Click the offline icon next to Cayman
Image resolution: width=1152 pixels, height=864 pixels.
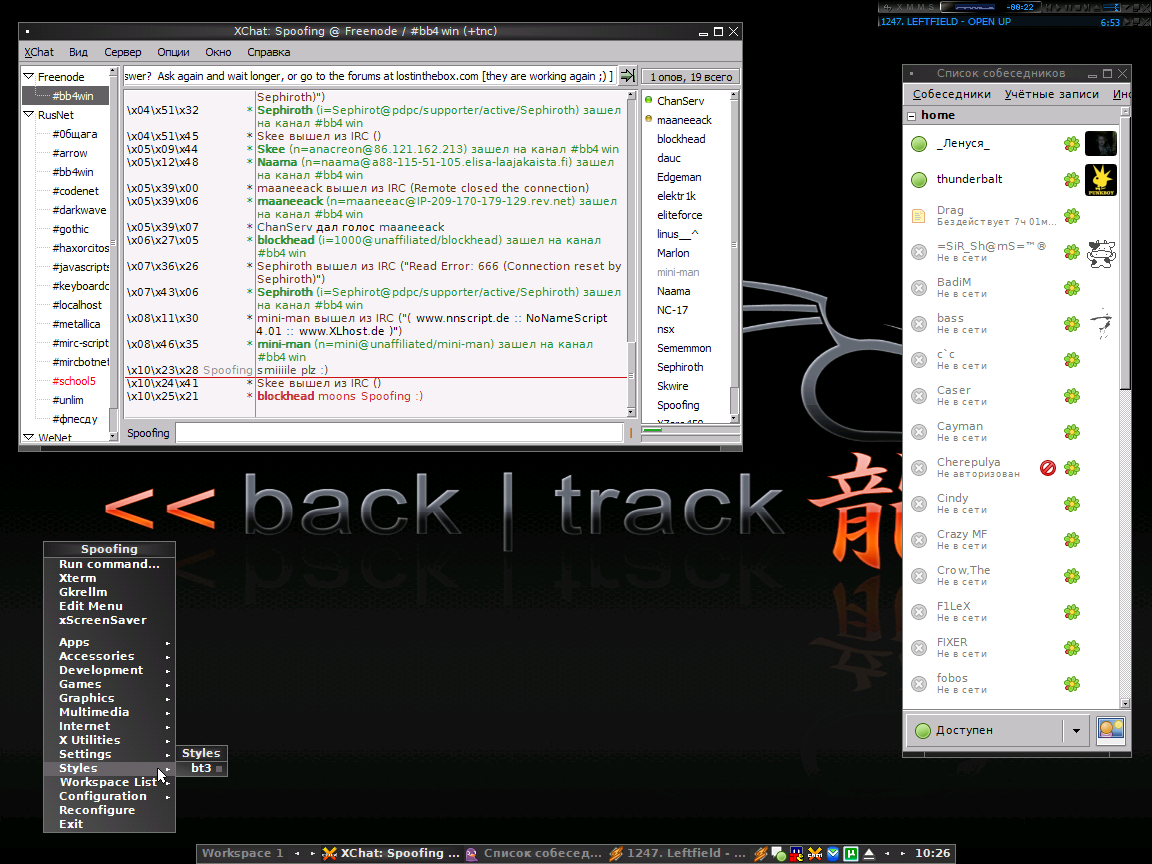click(x=919, y=432)
